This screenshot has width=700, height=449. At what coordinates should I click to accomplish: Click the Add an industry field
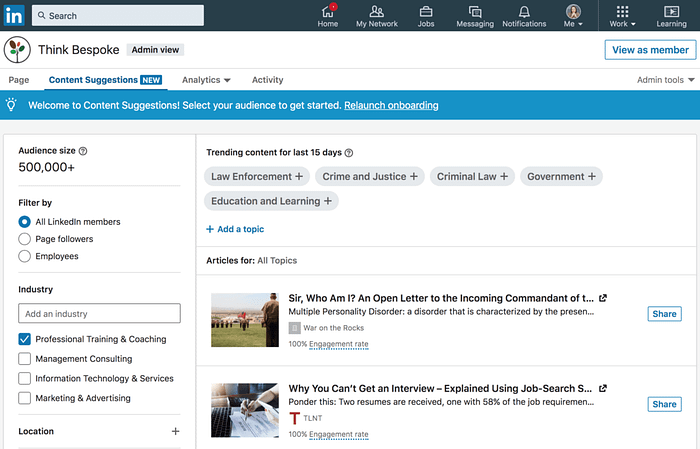pos(100,313)
